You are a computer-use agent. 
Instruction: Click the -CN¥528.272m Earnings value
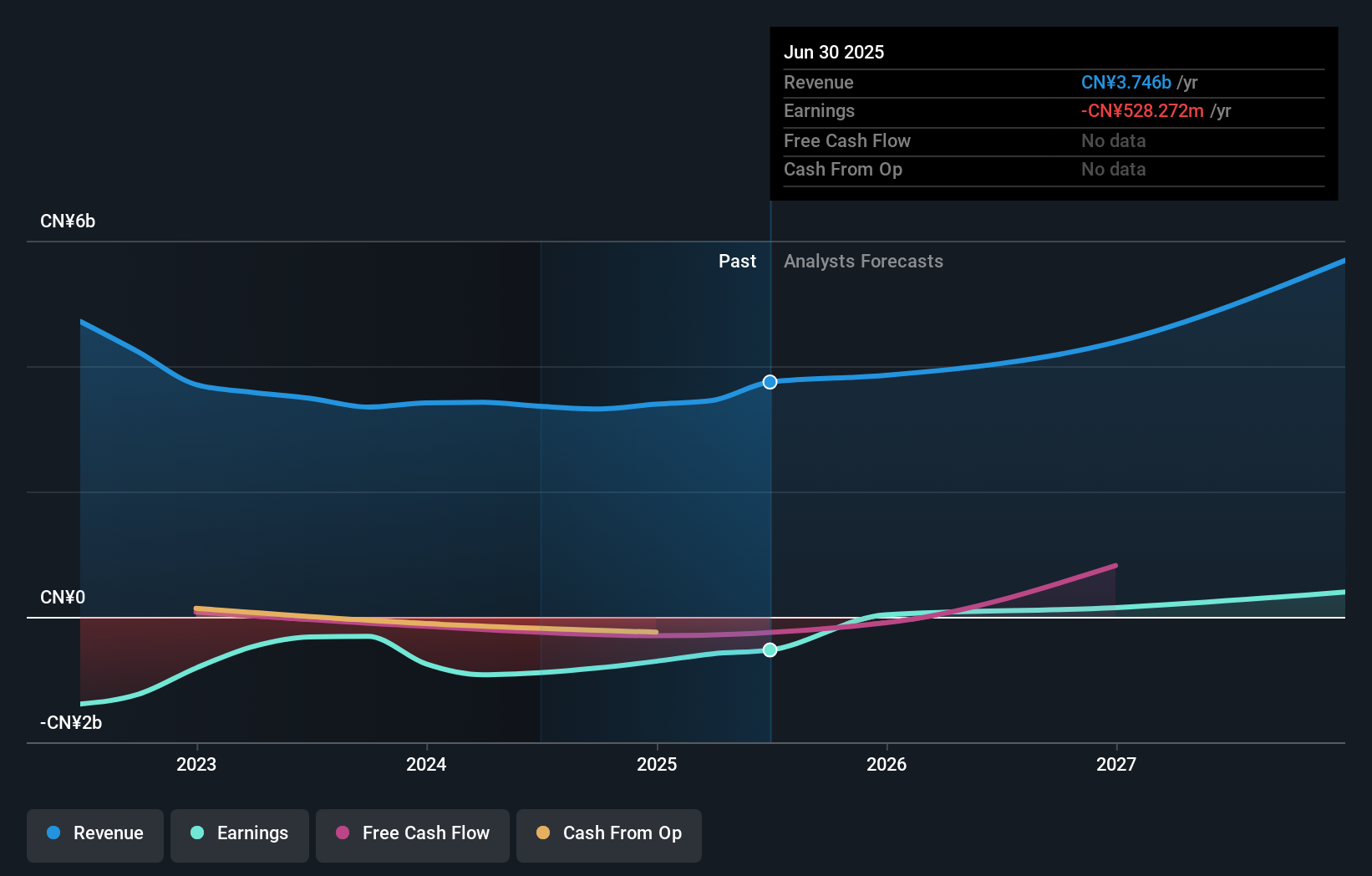(1143, 110)
